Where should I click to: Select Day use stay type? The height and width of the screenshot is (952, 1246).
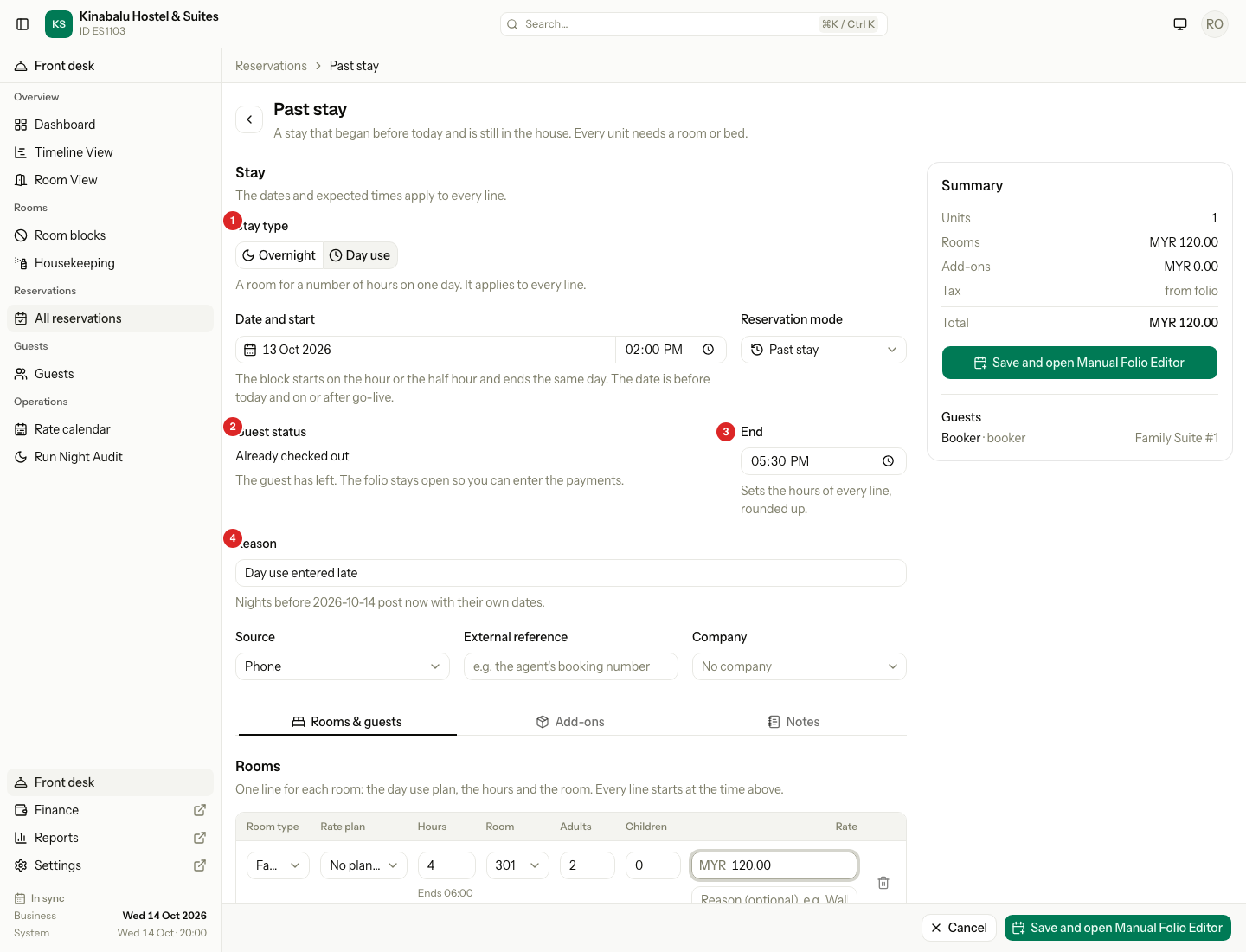[x=360, y=255]
